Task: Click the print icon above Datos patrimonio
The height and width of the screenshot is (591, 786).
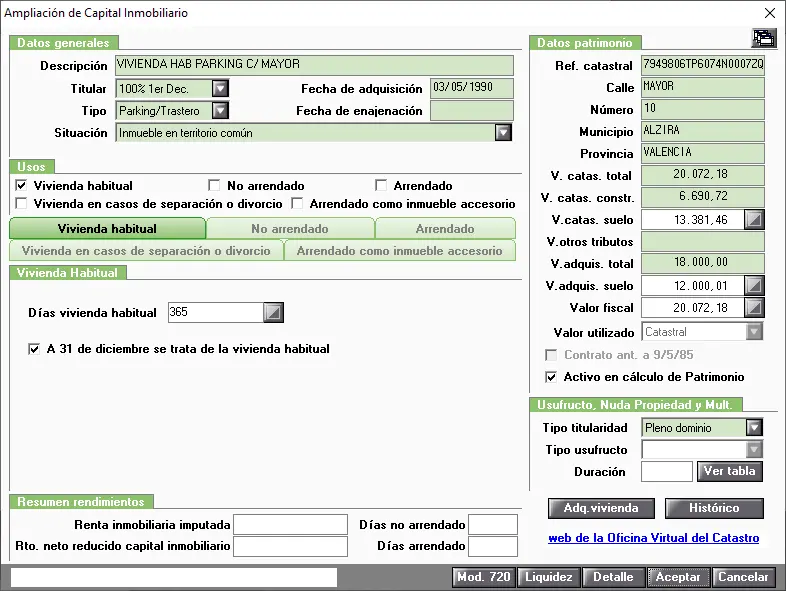Action: [x=763, y=38]
